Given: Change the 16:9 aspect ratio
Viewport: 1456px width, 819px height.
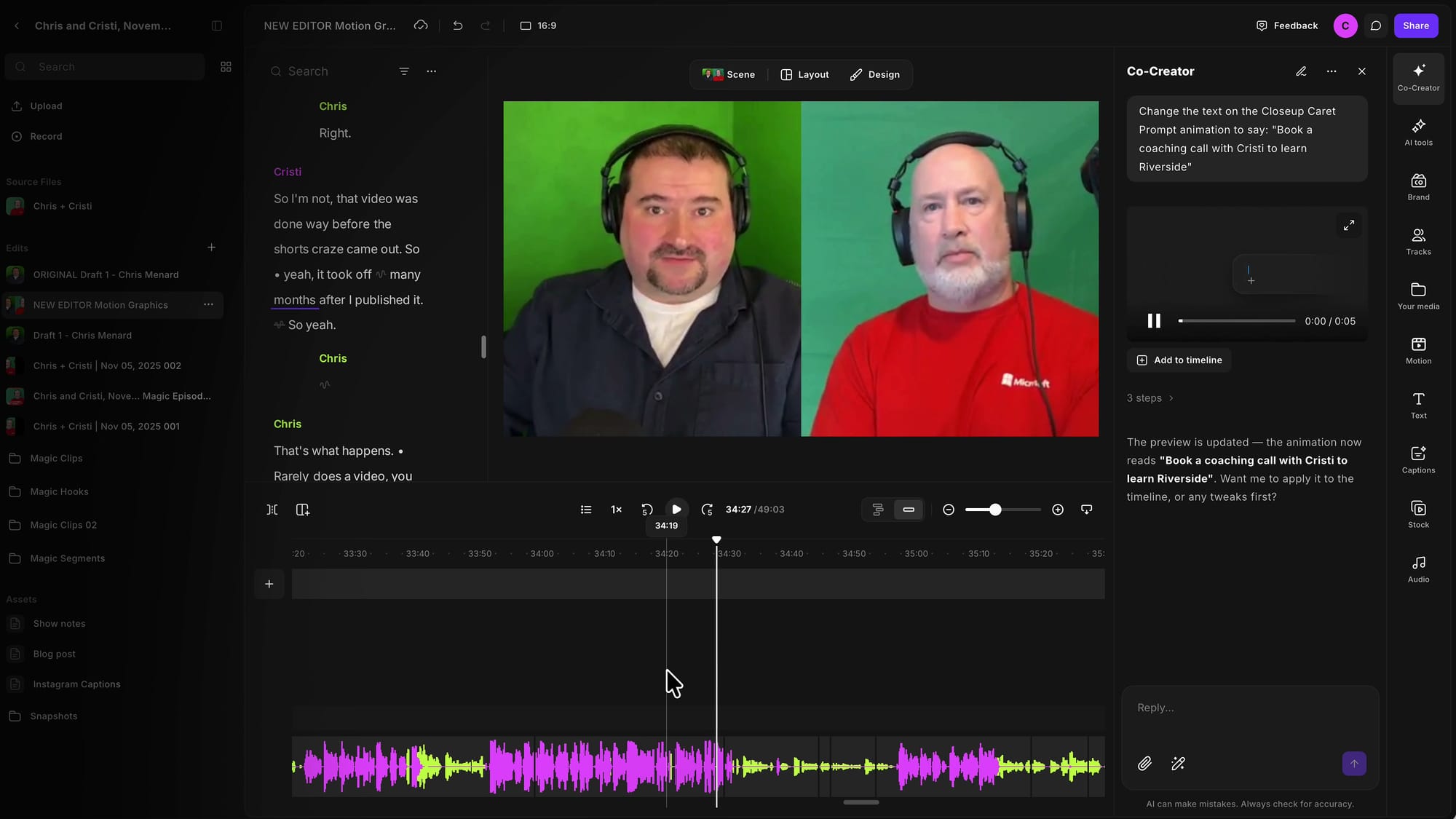Looking at the screenshot, I should pos(538,25).
